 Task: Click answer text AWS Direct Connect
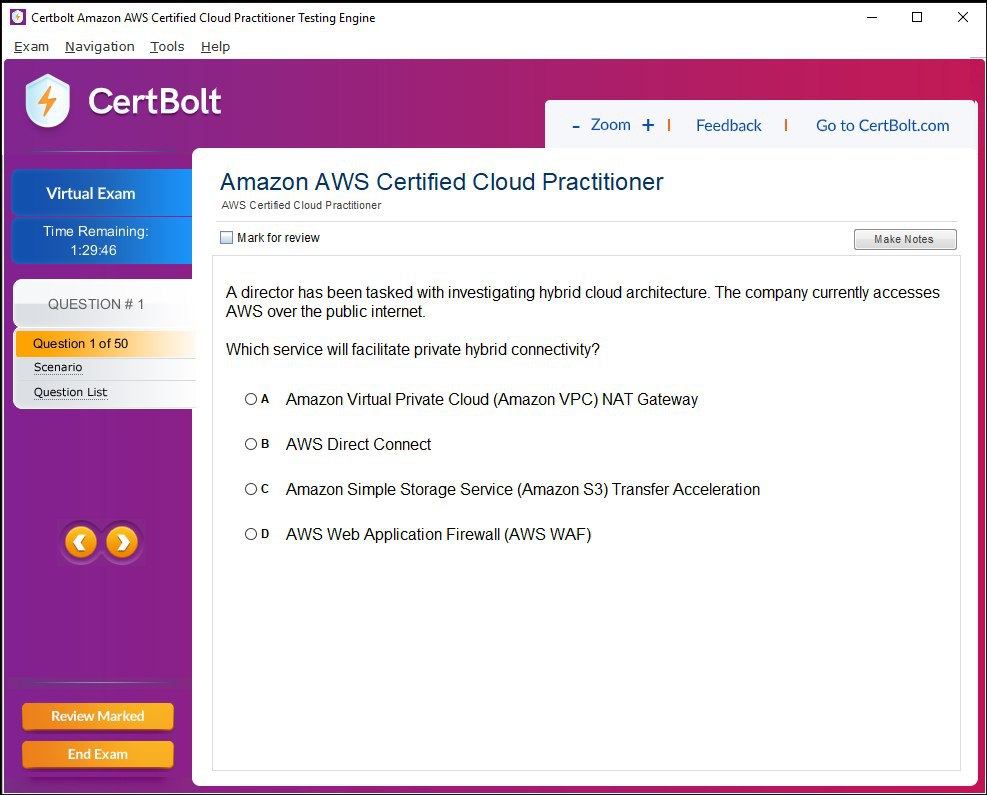point(358,444)
